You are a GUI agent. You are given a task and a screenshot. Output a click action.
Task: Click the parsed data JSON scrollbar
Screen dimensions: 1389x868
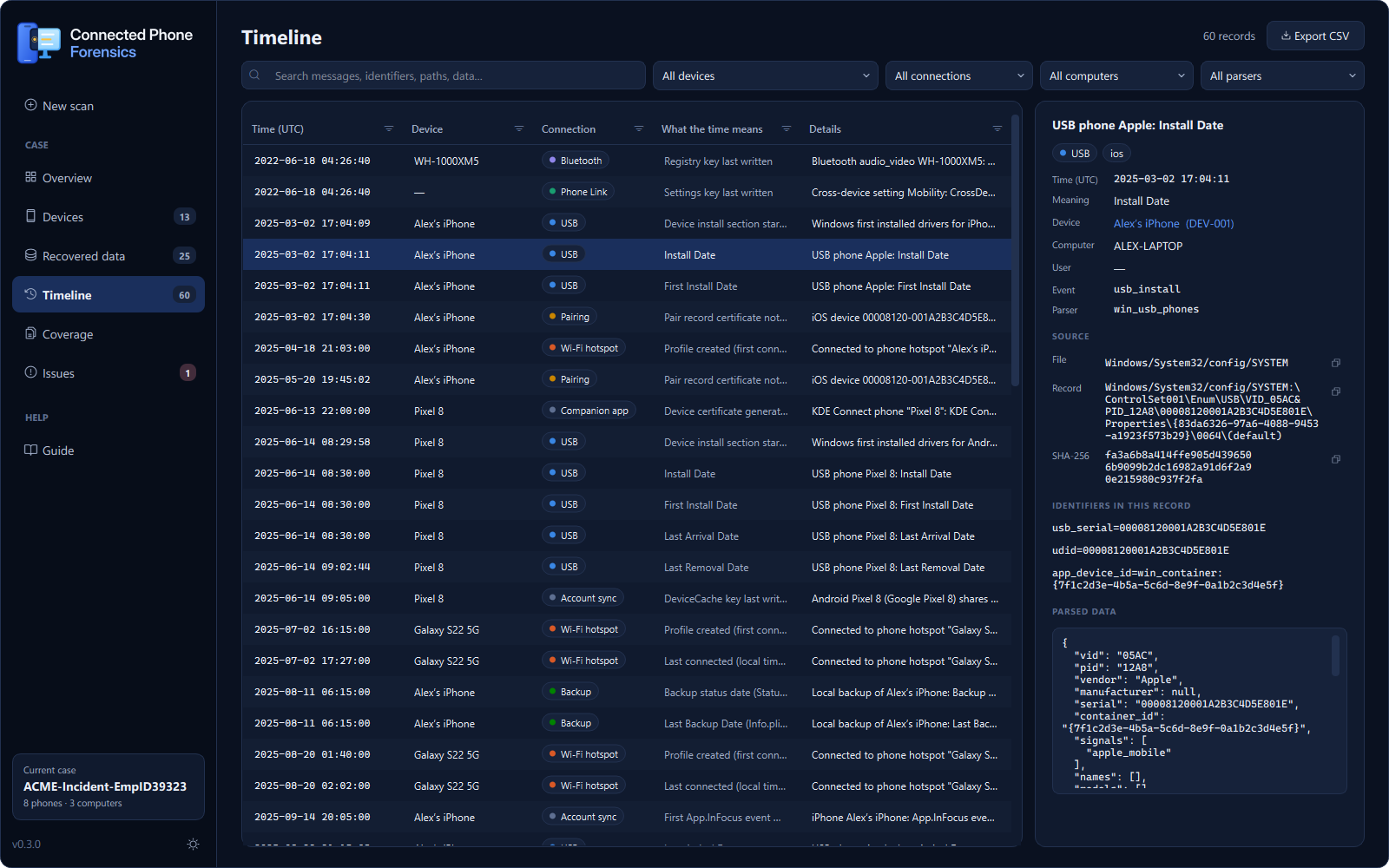point(1335,655)
